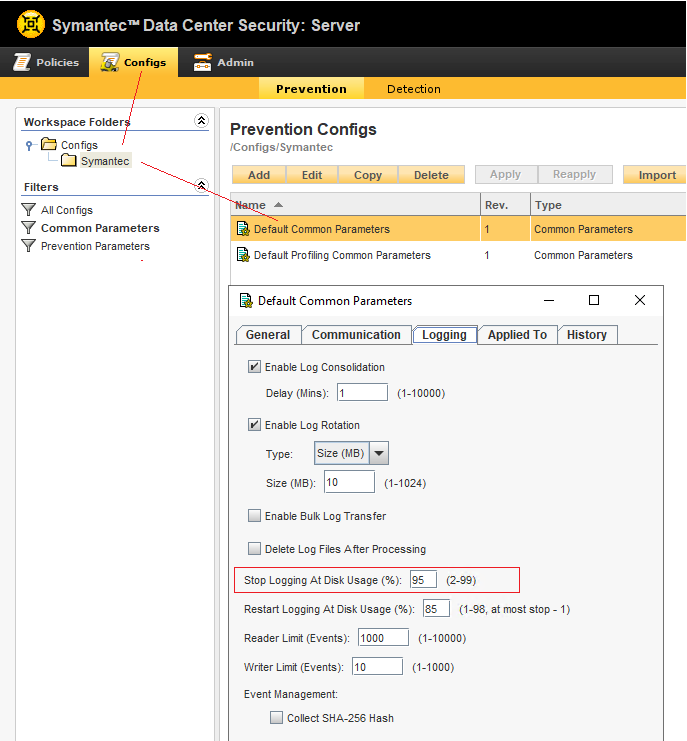Viewport: 687px width, 741px height.
Task: Click the All Configs filter icon
Action: click(29, 210)
